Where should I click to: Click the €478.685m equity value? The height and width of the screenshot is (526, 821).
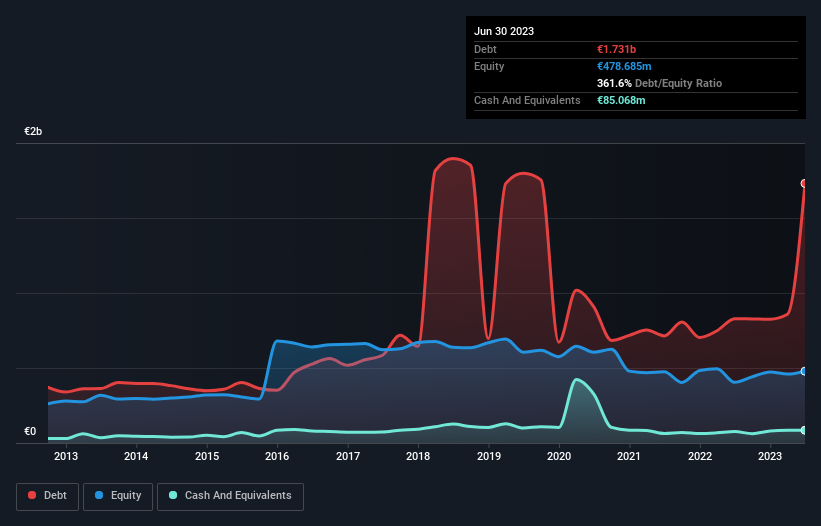click(x=624, y=66)
